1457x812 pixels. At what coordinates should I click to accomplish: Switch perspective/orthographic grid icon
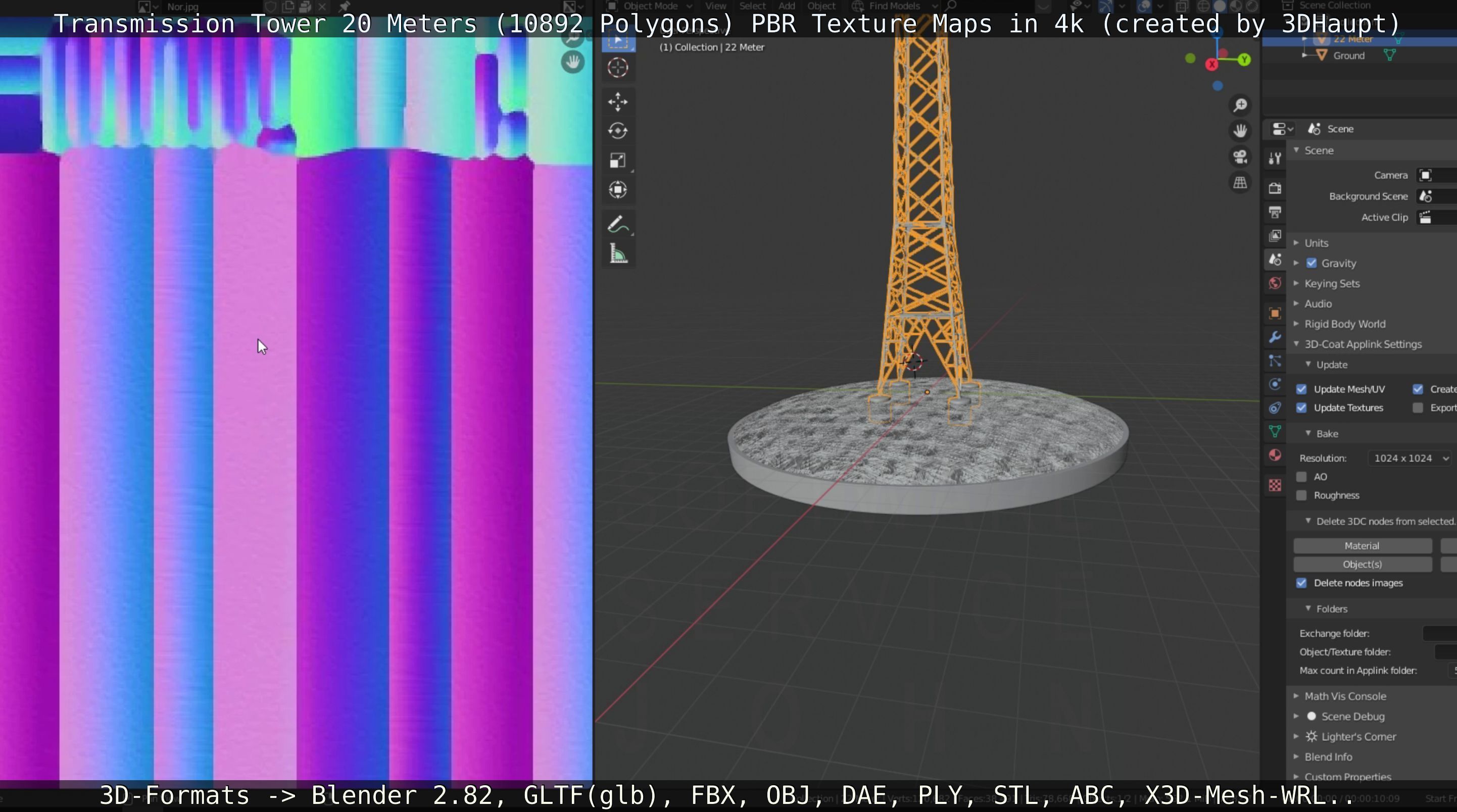point(1240,183)
